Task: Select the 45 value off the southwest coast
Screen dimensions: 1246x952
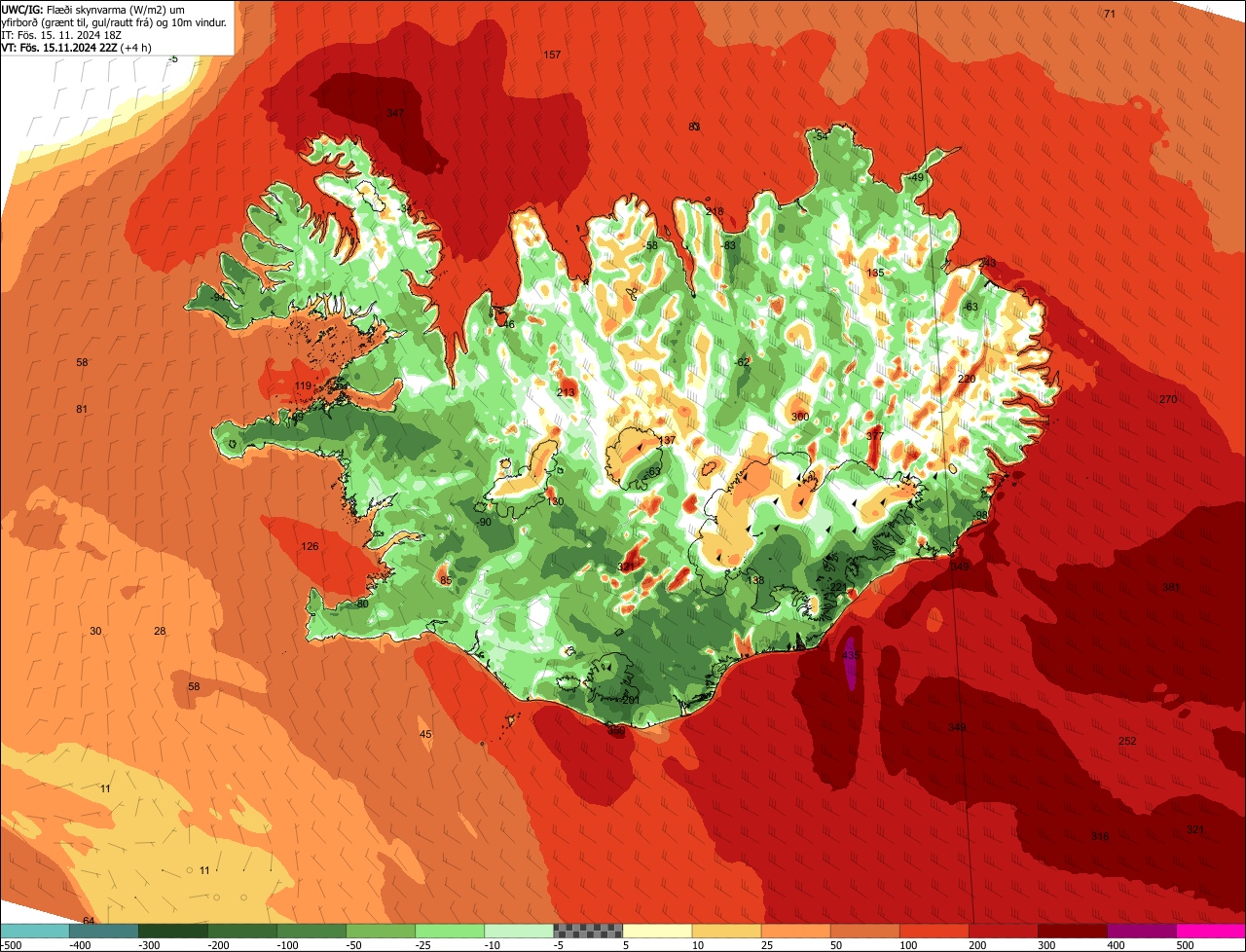Action: (x=425, y=734)
